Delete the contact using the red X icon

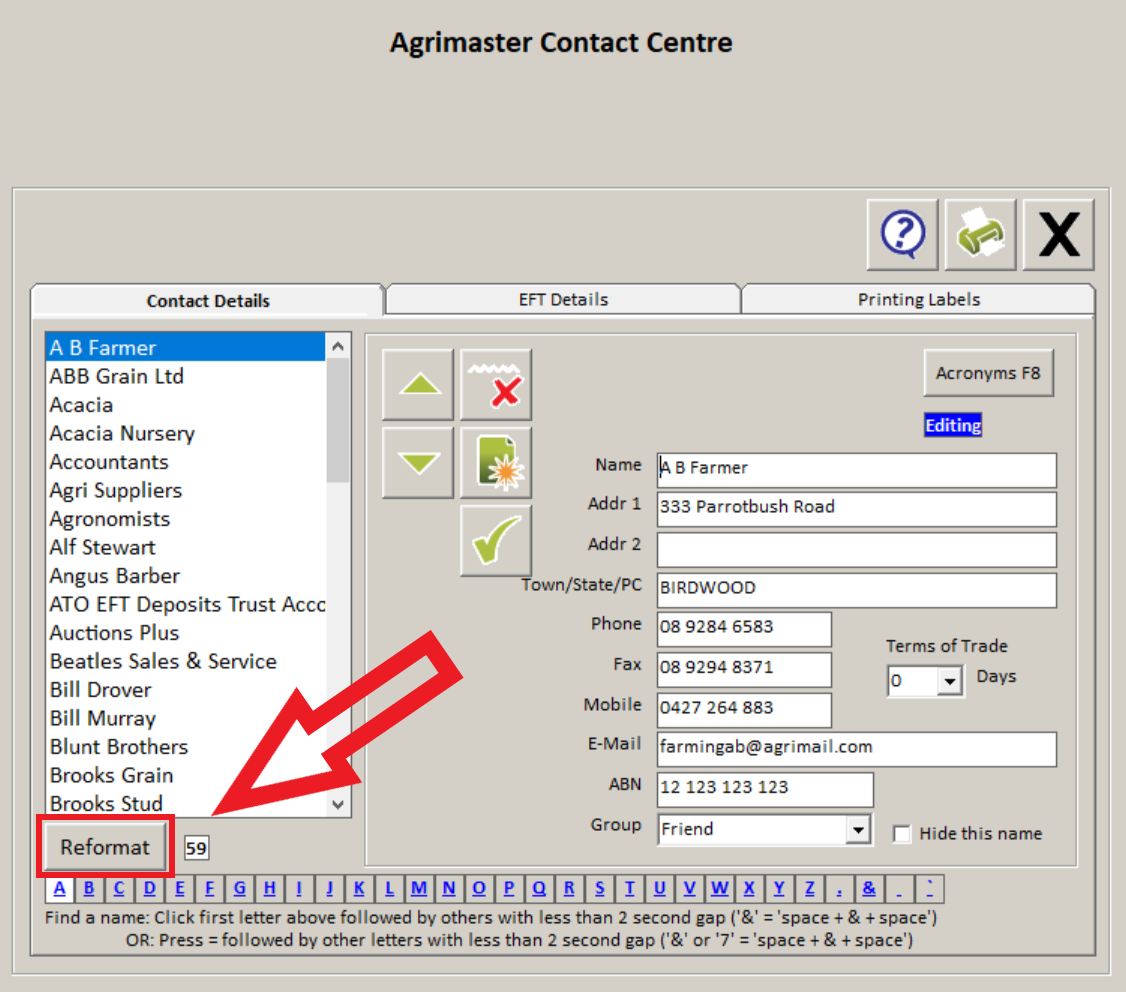(496, 384)
